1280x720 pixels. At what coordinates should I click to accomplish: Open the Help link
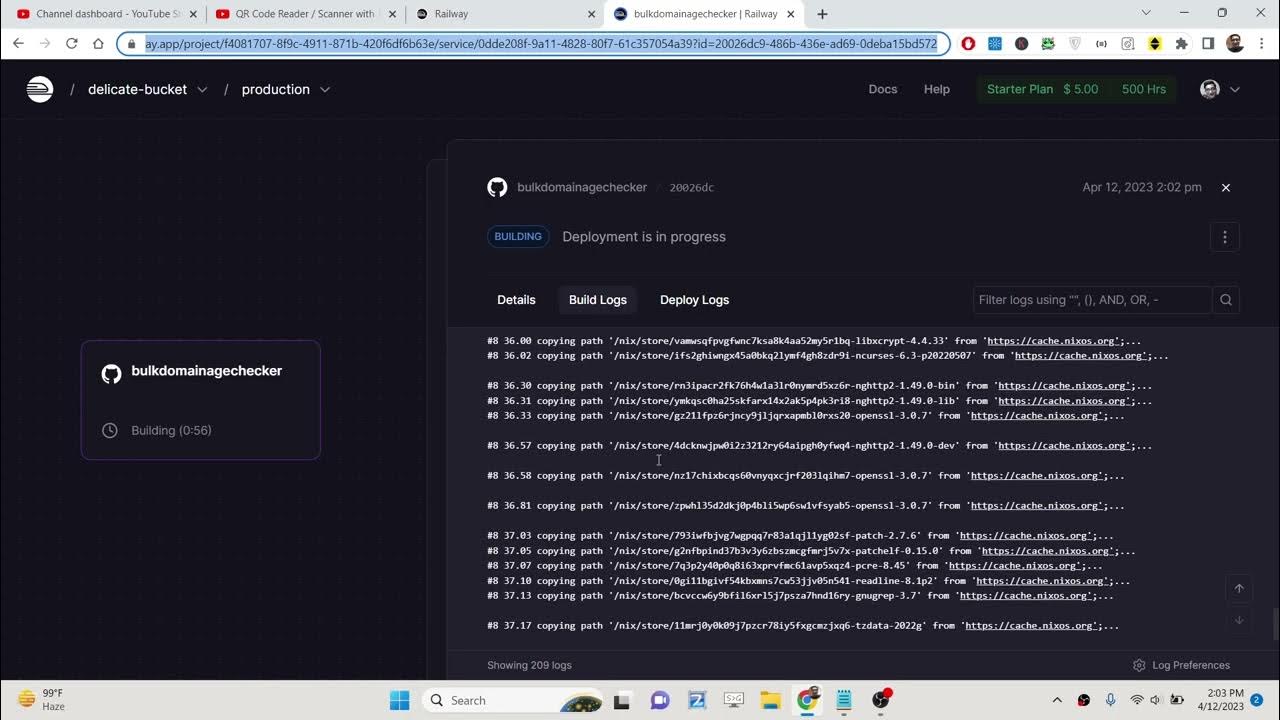[936, 89]
